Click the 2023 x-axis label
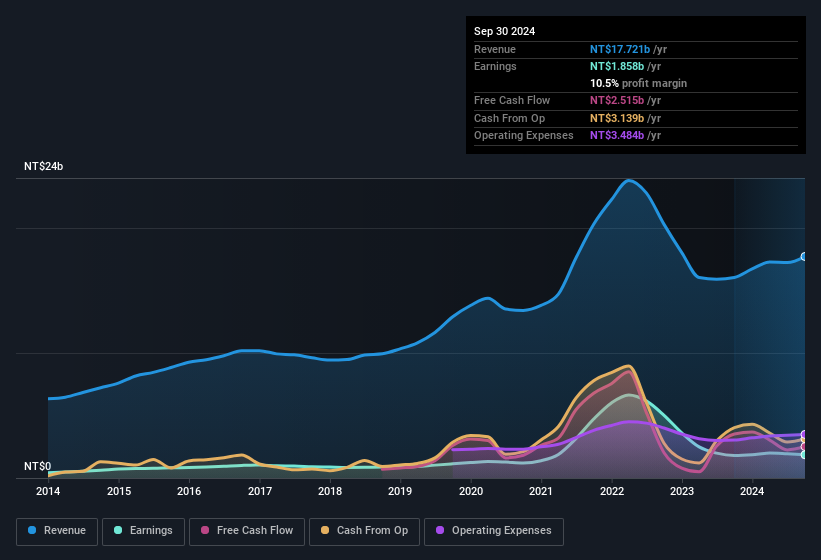The width and height of the screenshot is (821, 560). (682, 491)
